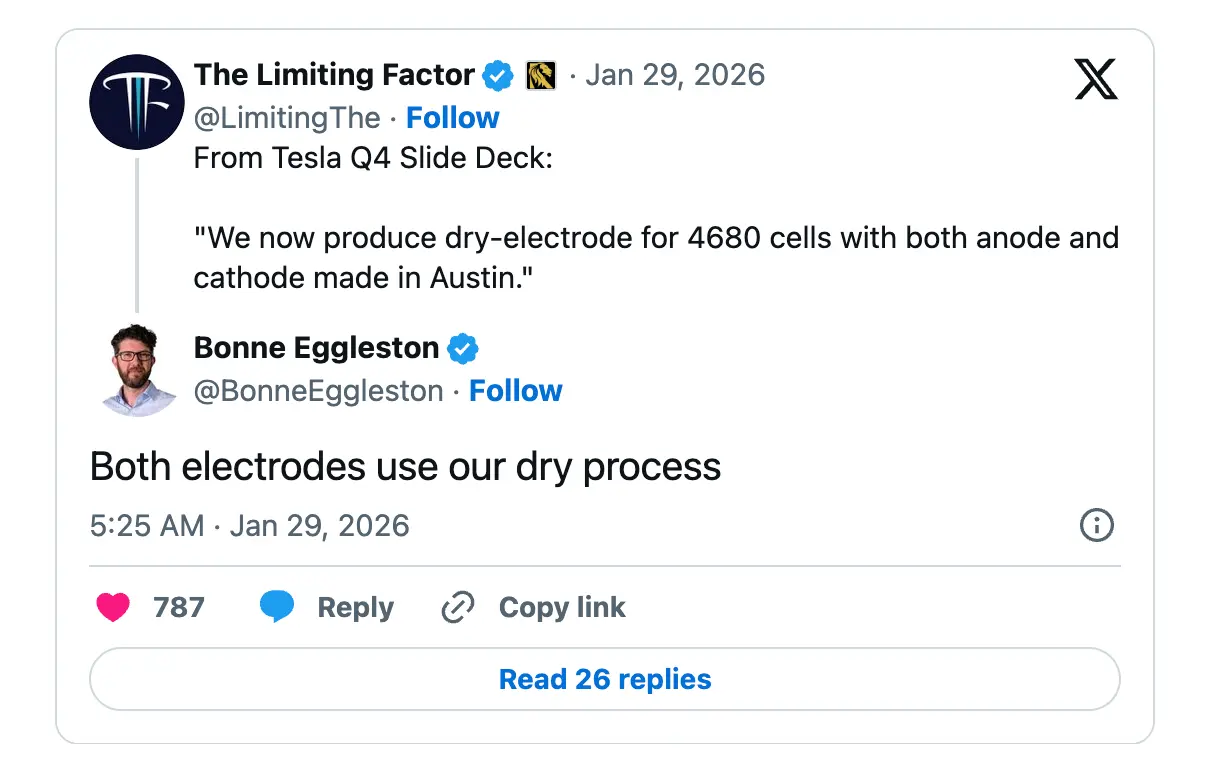The image size is (1212, 768).
Task: Click the Reply text label
Action: coord(355,607)
